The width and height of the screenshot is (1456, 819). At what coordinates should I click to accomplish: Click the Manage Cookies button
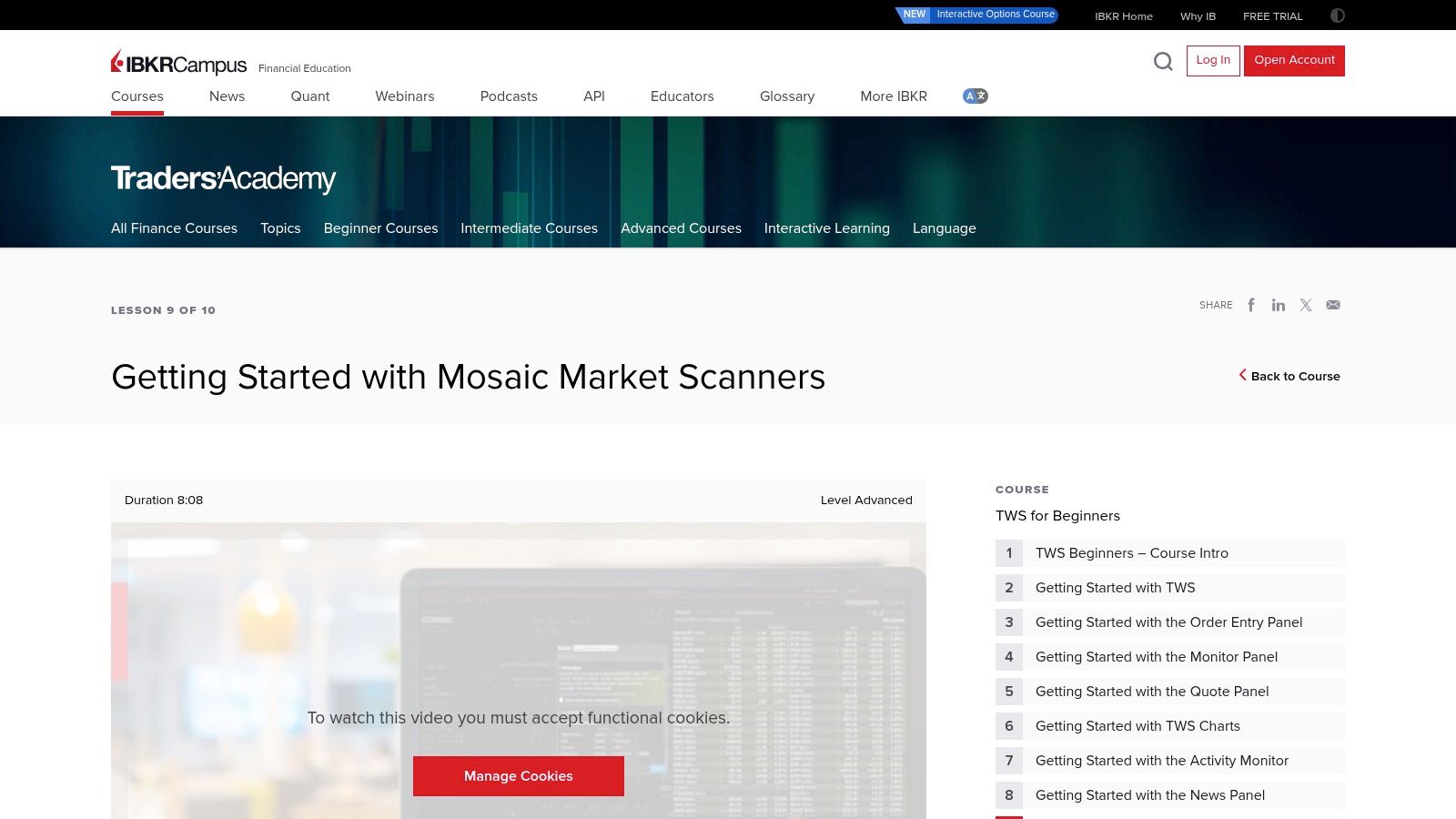pos(519,776)
